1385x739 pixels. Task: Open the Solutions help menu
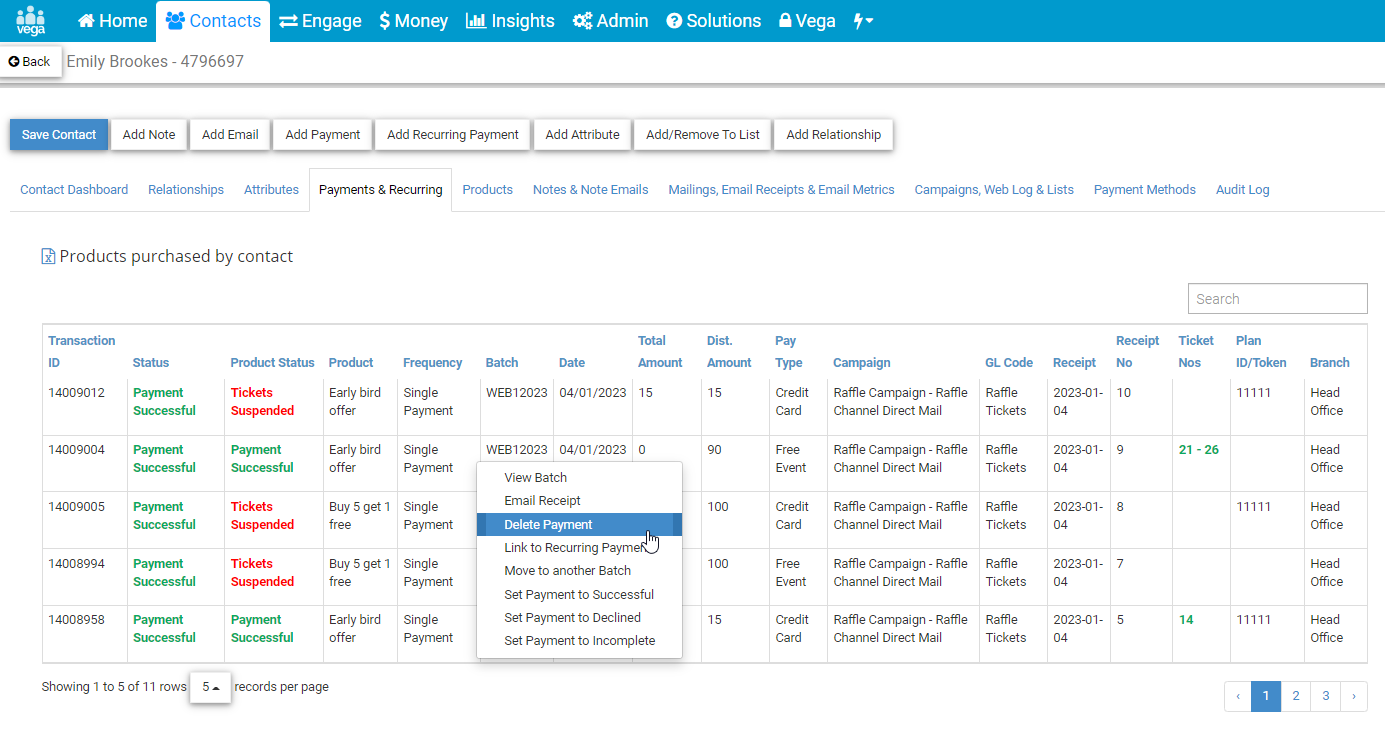click(x=713, y=21)
